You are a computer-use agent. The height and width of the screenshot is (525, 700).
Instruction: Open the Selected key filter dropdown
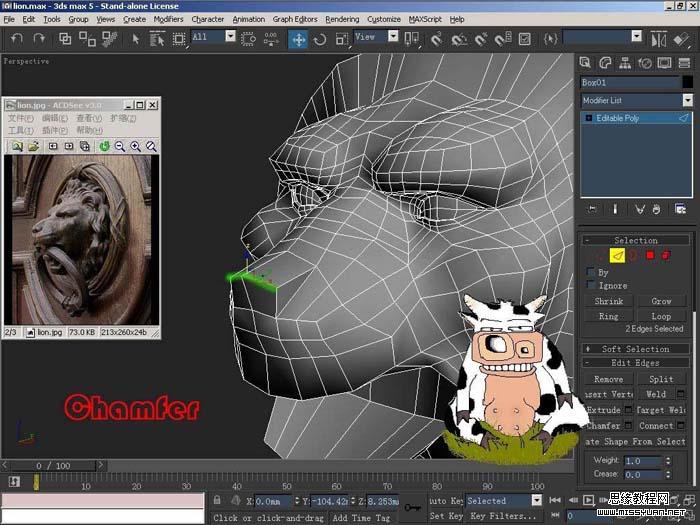pyautogui.click(x=537, y=500)
